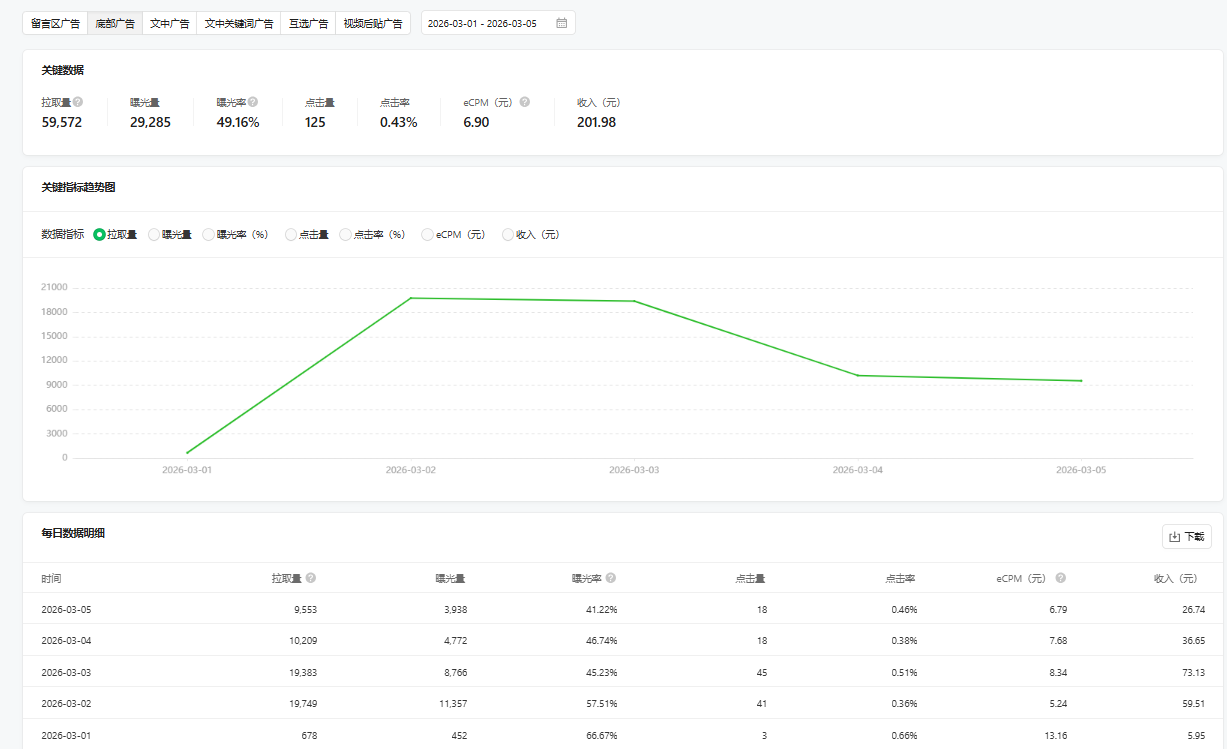Click help icon beside 拉取量 in table header
The width and height of the screenshot is (1227, 749).
[311, 578]
